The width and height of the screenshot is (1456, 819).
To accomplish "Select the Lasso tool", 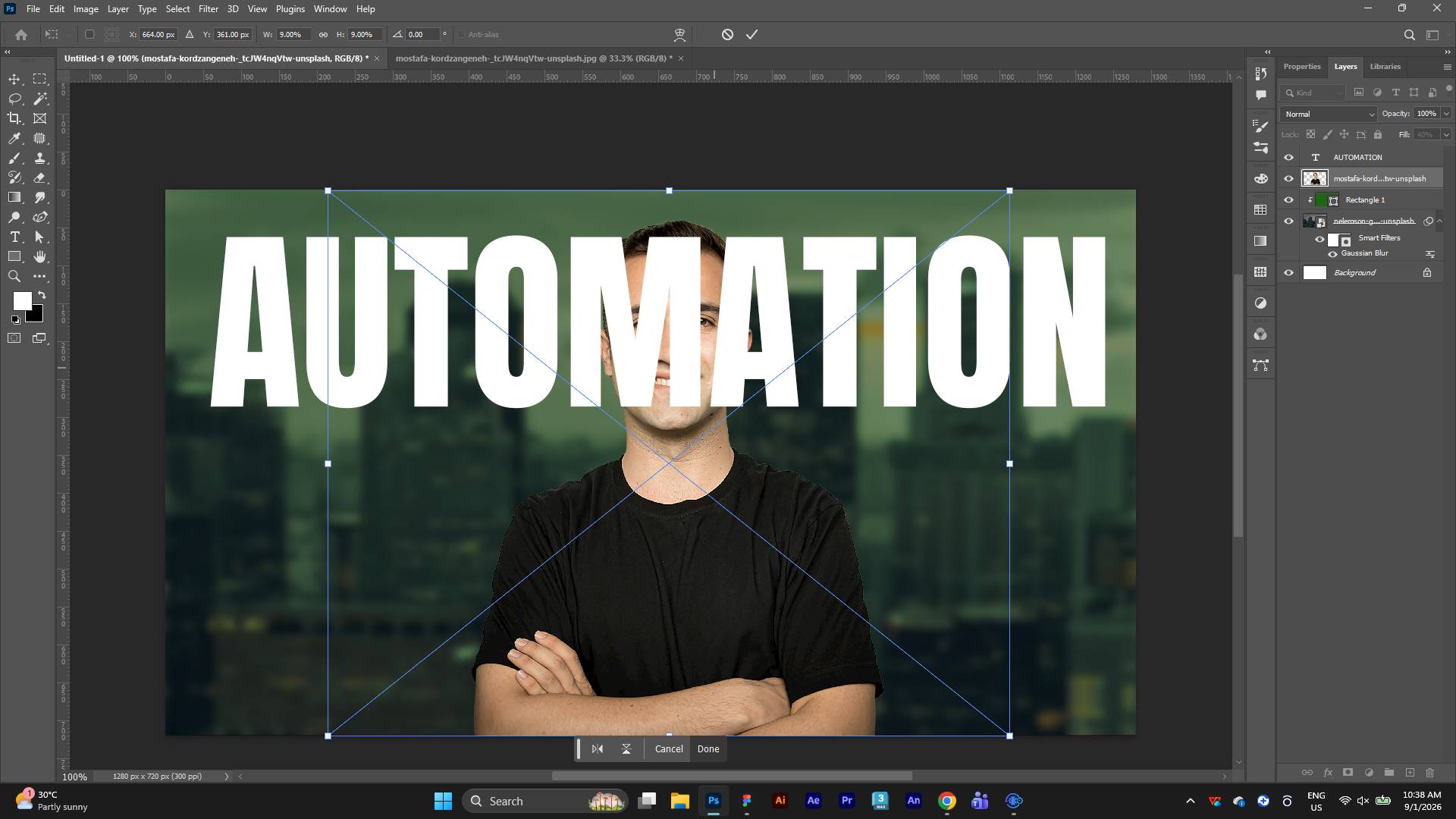I will 14,99.
